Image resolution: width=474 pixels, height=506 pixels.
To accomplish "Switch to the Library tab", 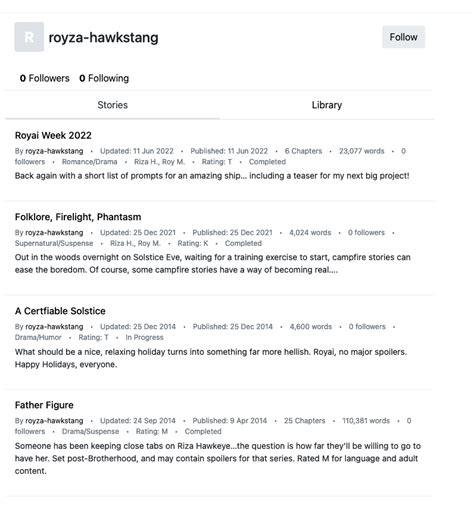I will pos(328,105).
